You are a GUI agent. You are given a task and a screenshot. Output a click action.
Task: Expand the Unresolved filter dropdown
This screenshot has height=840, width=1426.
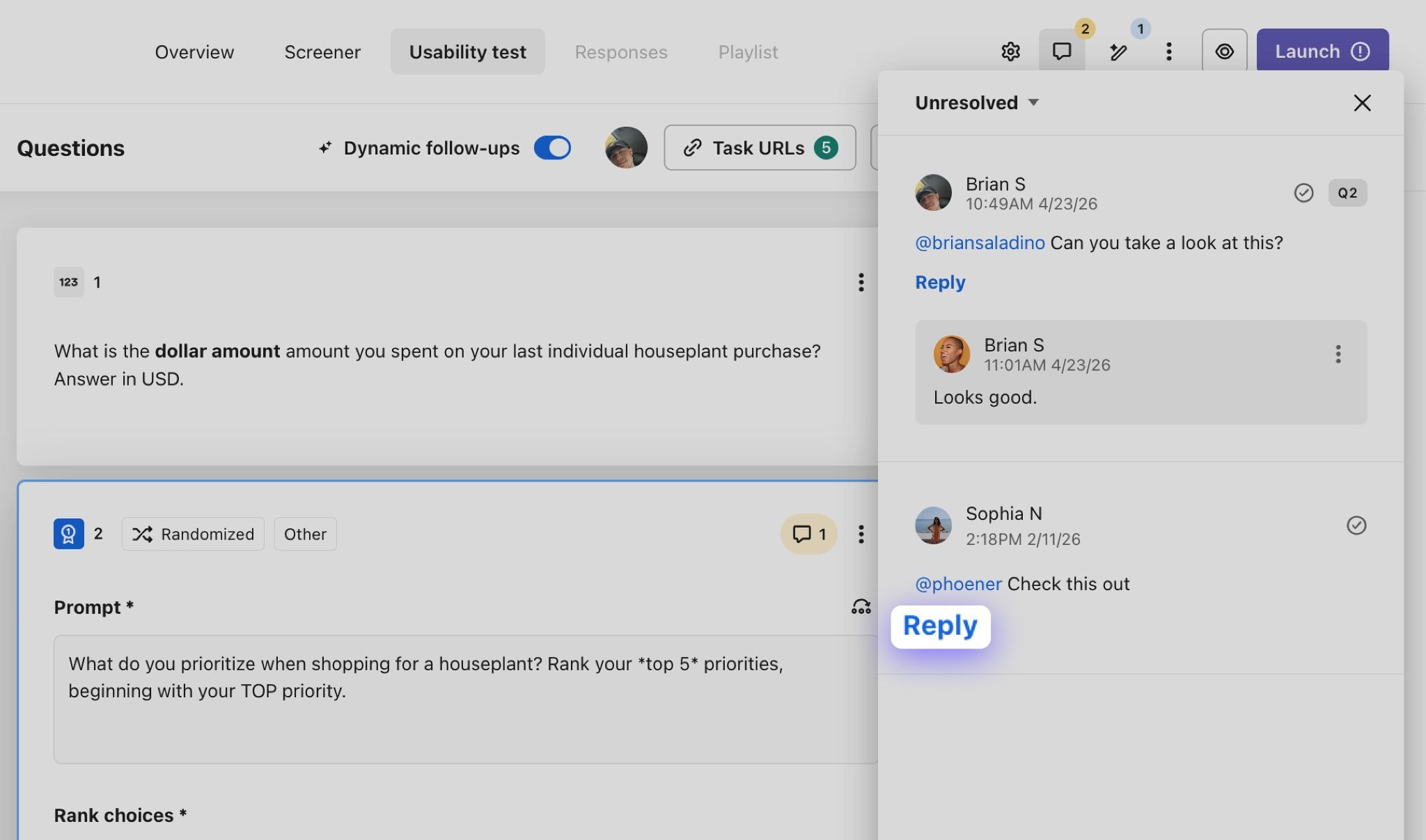click(976, 103)
